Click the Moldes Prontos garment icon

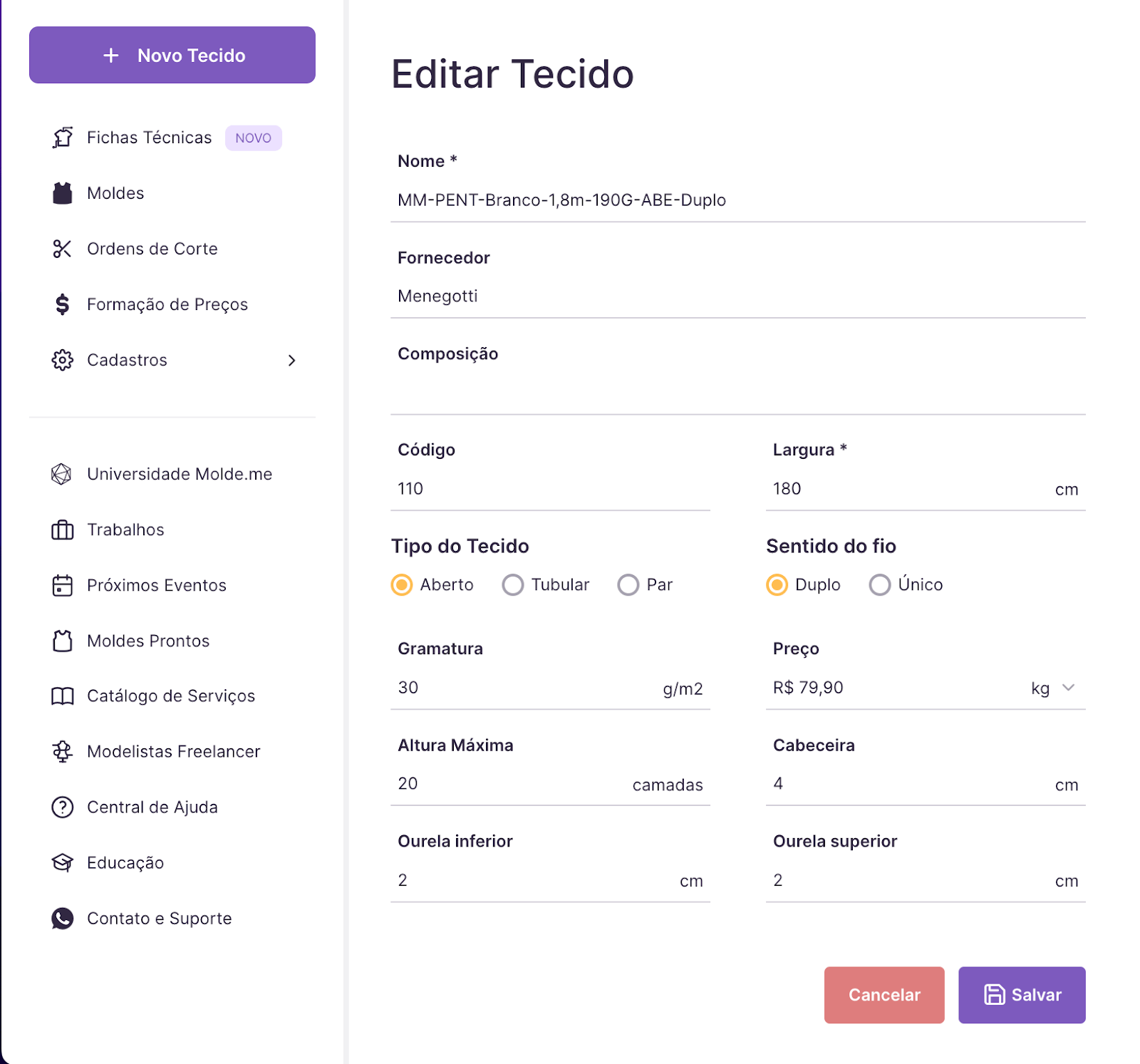[63, 641]
